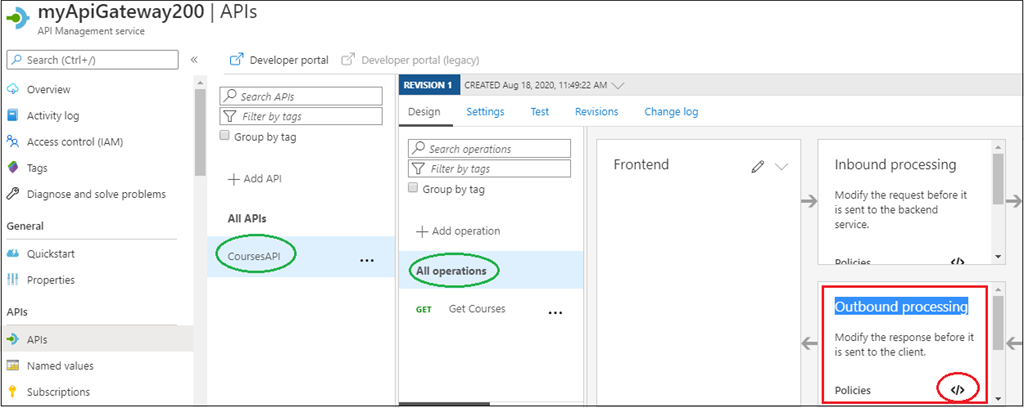Screen dimensions: 1024x408
Task: Open the Outbound processing policy code editor
Action: (958, 389)
